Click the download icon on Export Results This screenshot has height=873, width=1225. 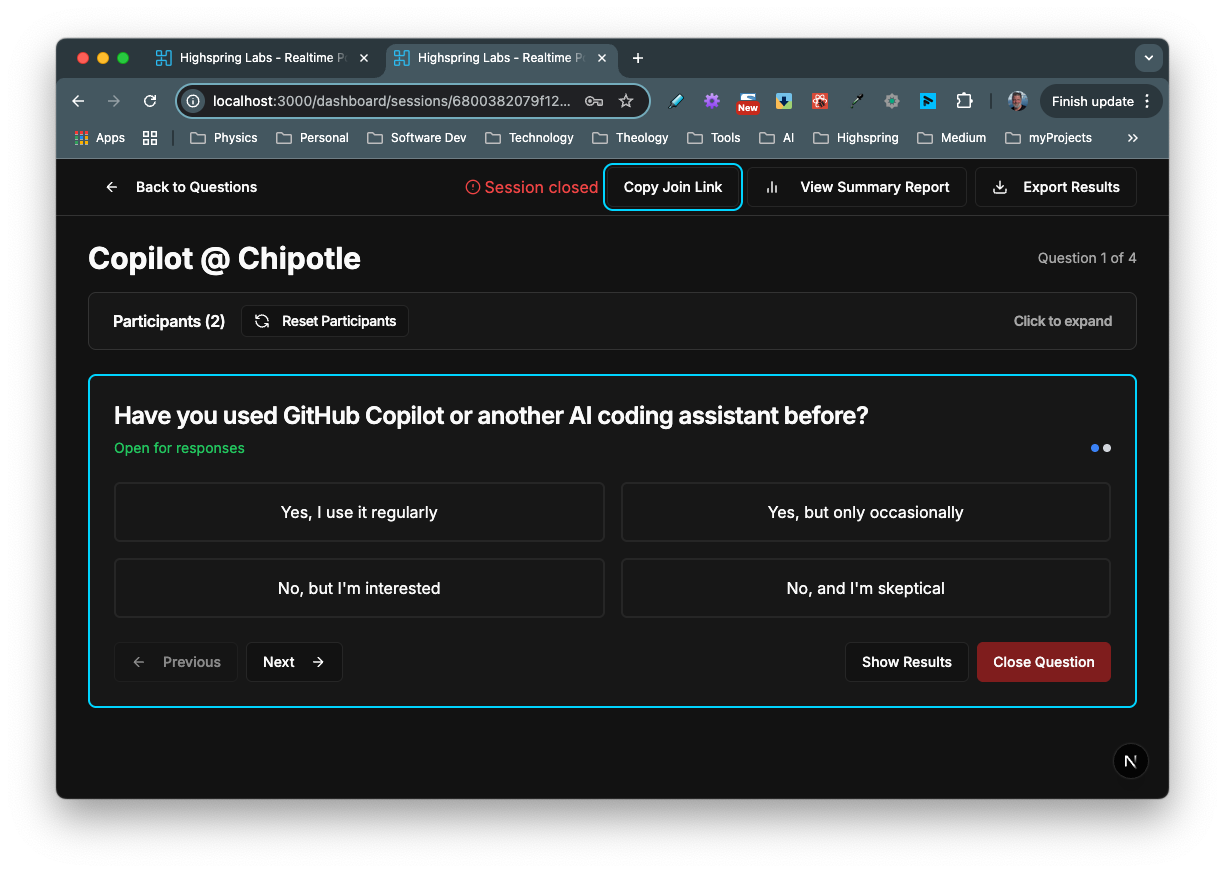(x=999, y=187)
